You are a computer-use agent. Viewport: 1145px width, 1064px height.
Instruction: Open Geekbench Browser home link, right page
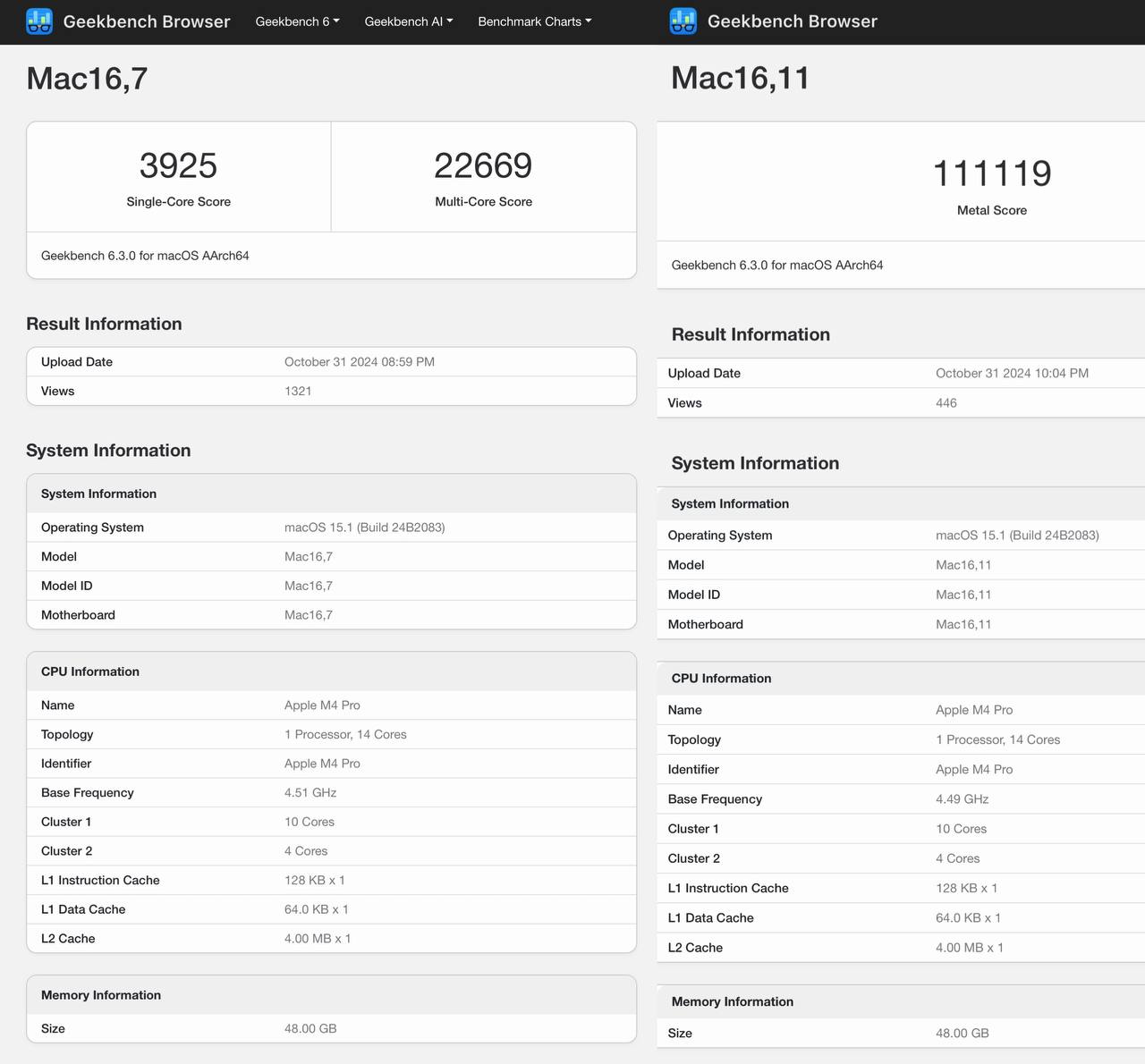click(x=793, y=21)
